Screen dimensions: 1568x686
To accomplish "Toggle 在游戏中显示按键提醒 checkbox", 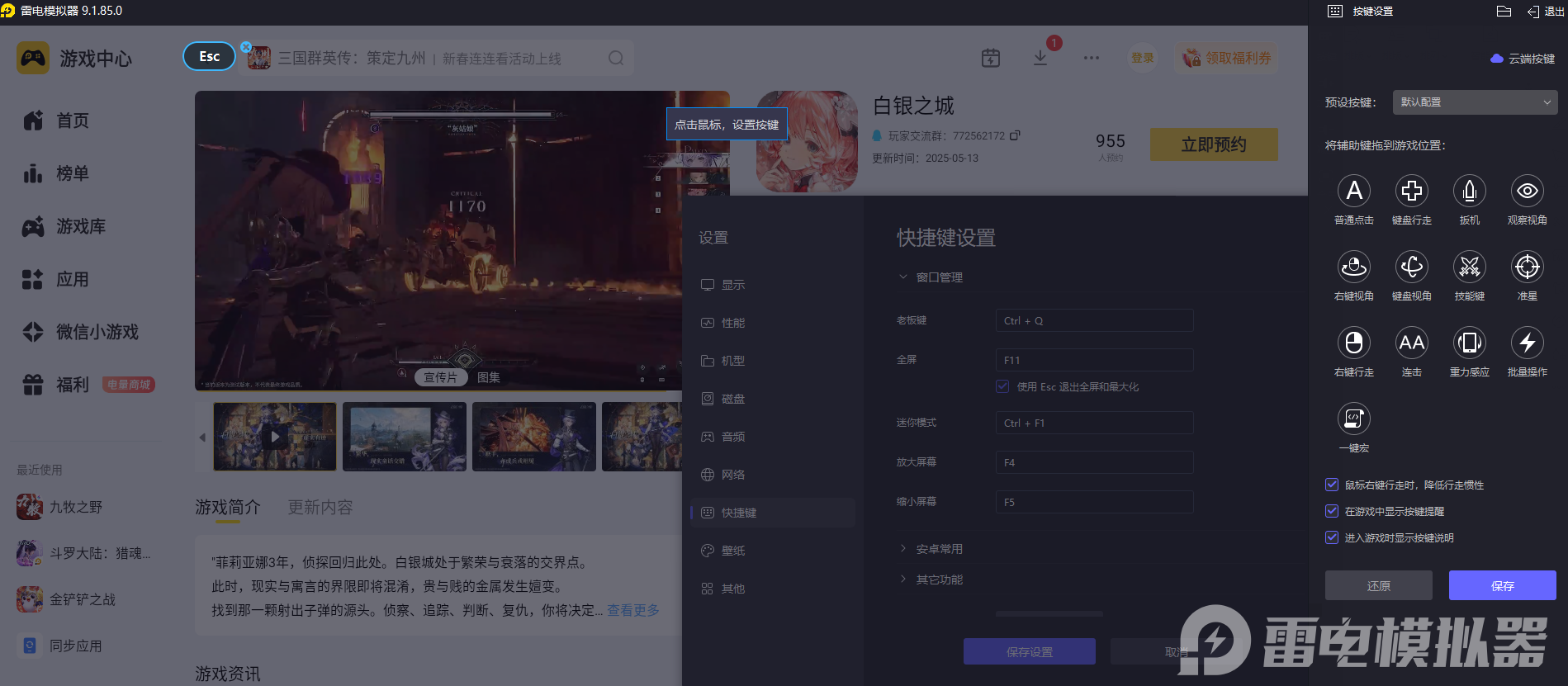I will pyautogui.click(x=1332, y=511).
